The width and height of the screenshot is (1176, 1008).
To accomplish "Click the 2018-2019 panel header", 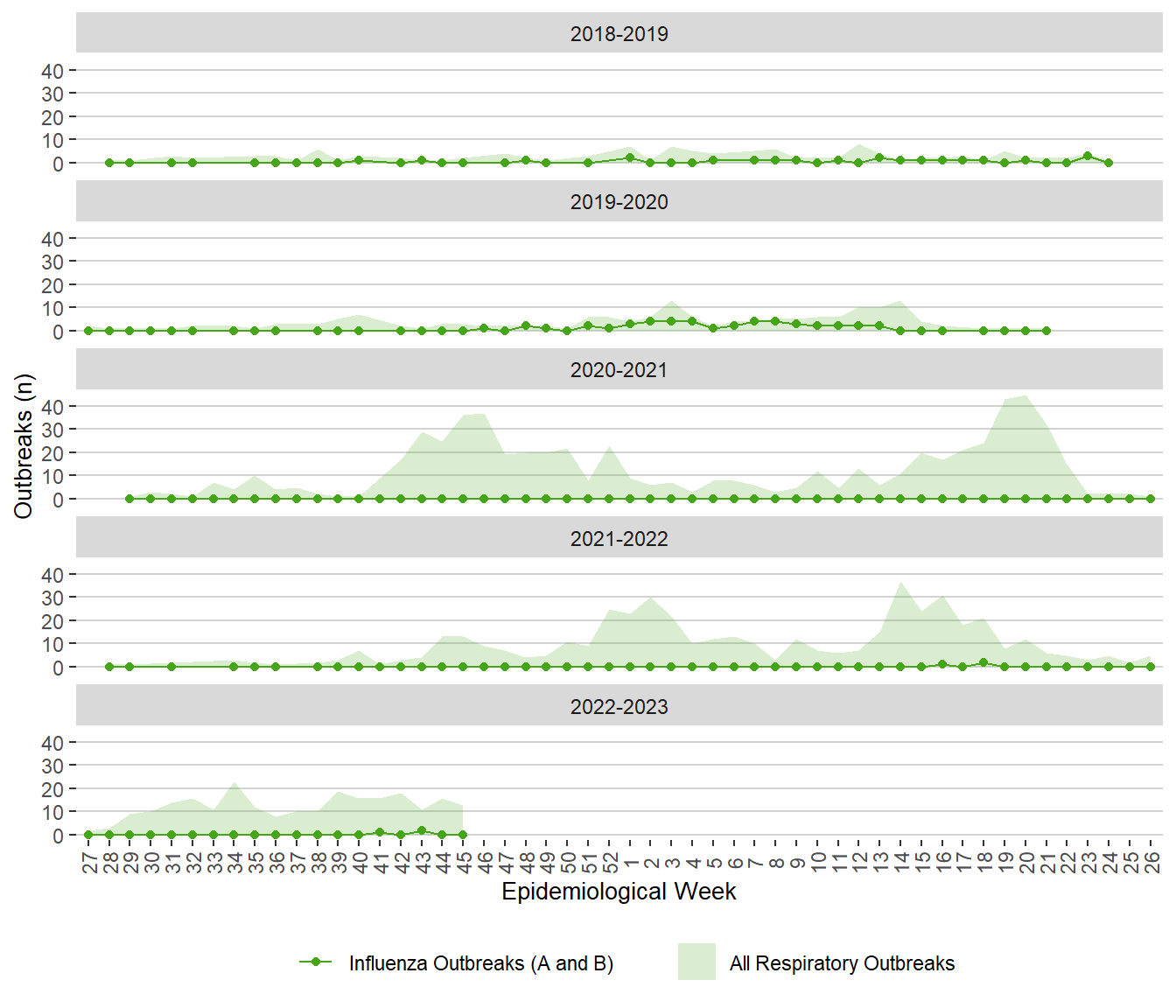I will coord(619,33).
